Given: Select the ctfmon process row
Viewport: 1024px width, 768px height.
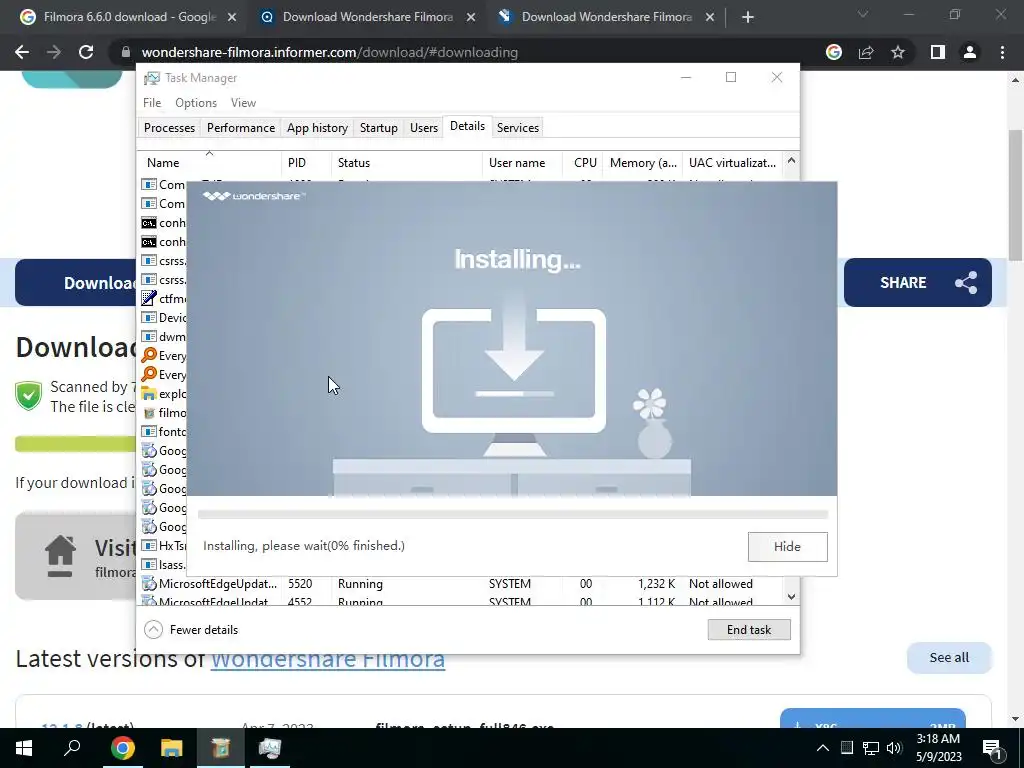Looking at the screenshot, I should pos(163,298).
